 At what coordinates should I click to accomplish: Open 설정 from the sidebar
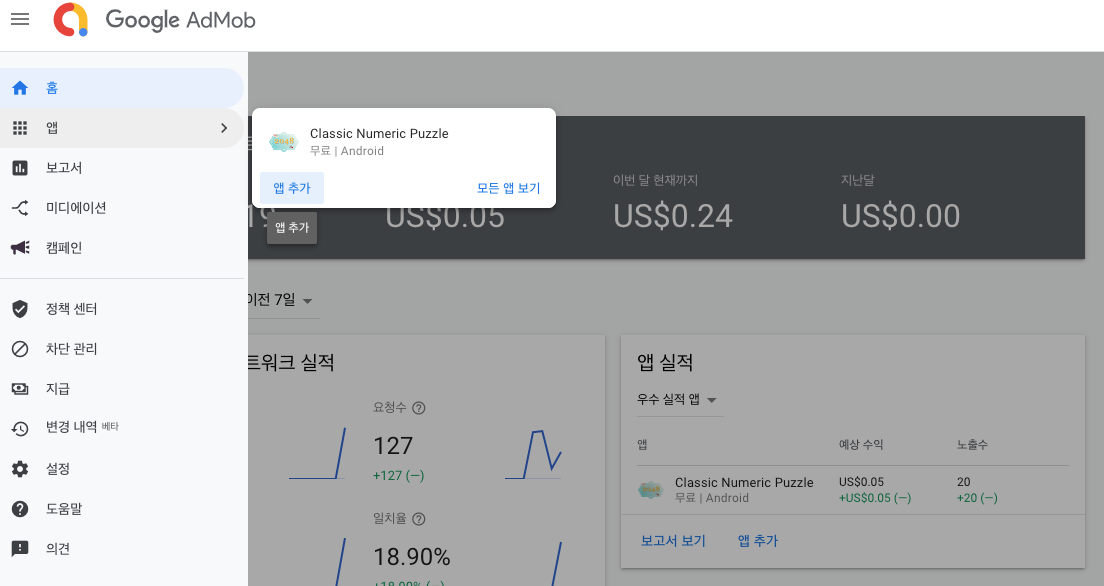pos(122,468)
